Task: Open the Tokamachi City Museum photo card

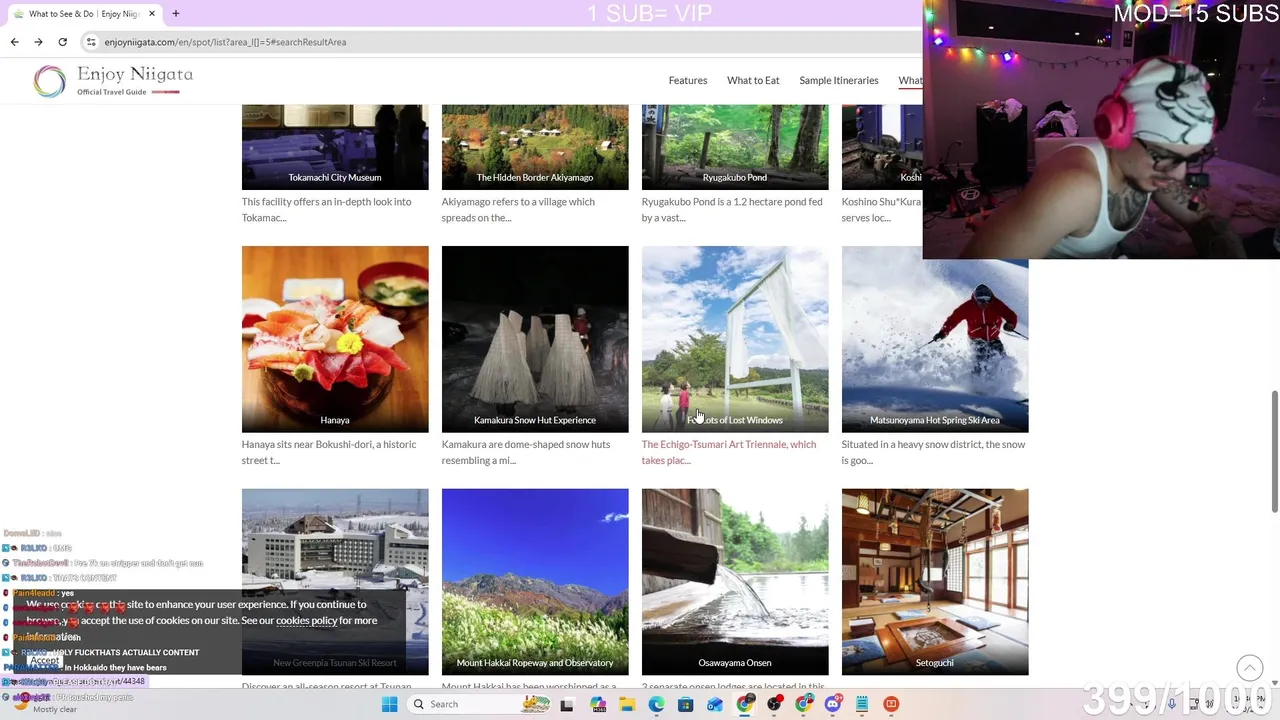Action: [335, 147]
